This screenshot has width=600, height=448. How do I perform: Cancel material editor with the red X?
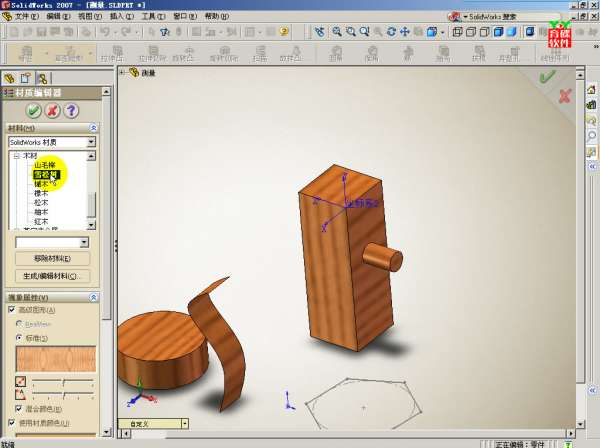pos(52,110)
